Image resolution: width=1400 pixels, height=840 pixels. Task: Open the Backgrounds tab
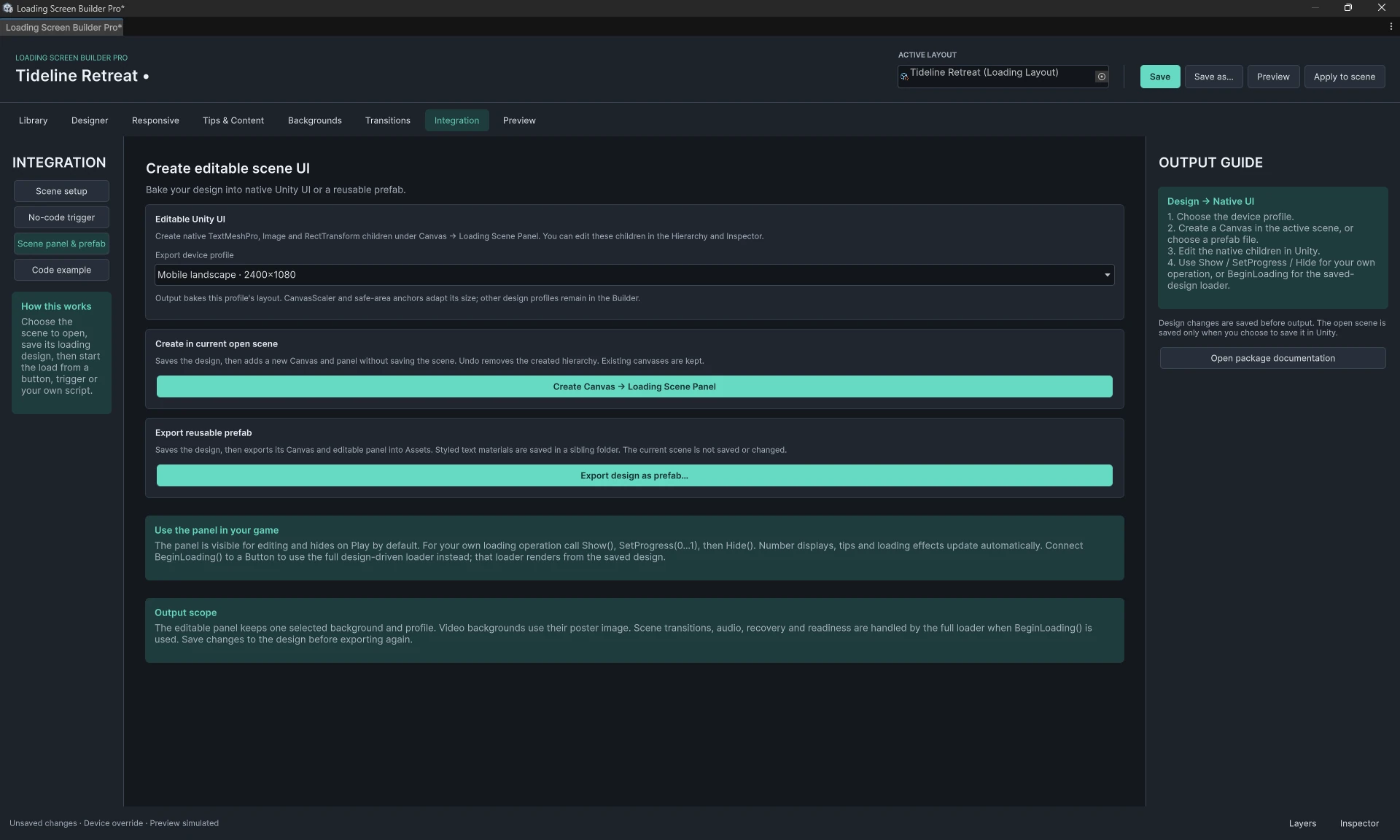(315, 120)
